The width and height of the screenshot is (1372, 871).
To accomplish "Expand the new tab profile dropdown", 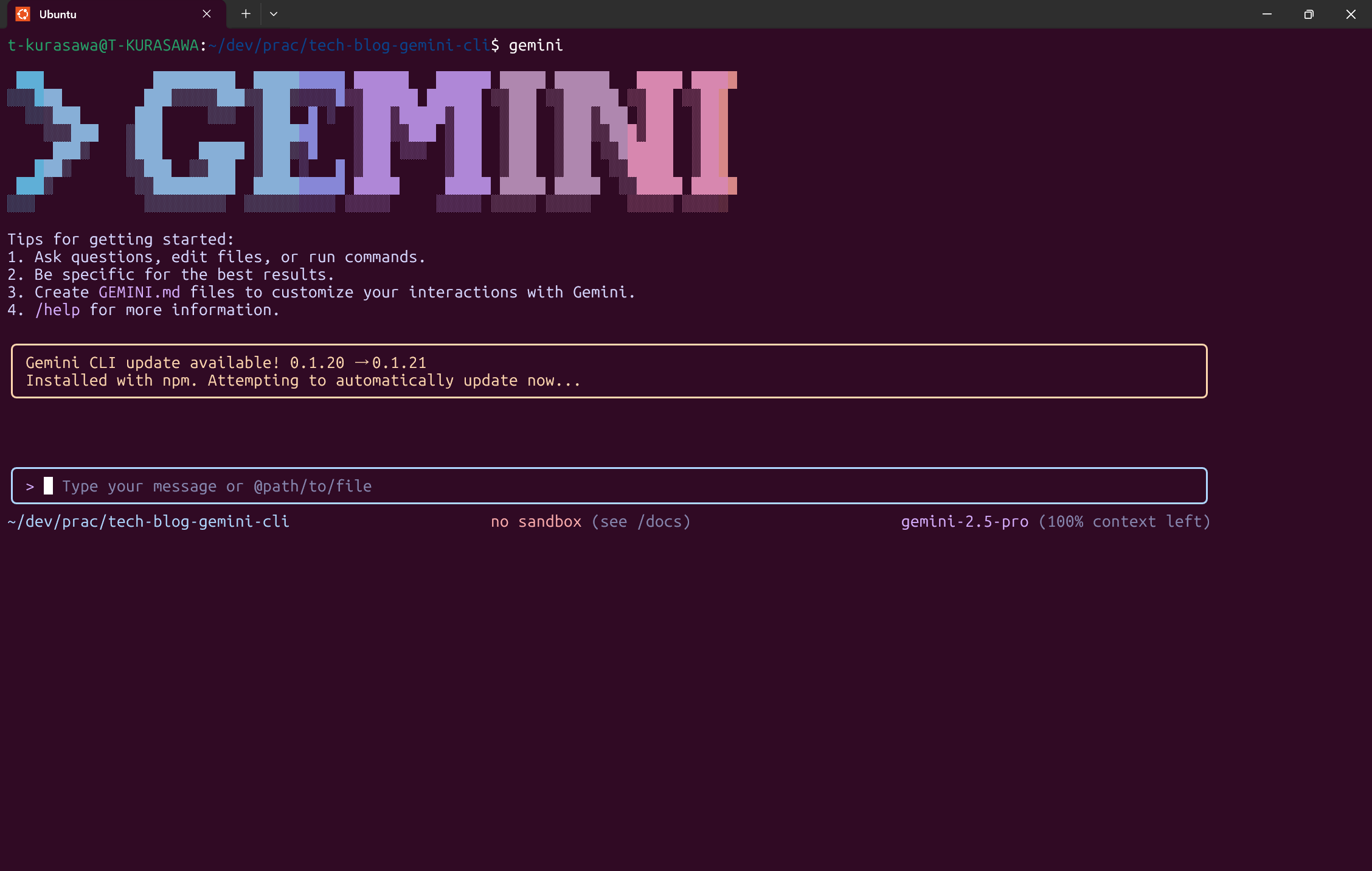I will click(274, 14).
